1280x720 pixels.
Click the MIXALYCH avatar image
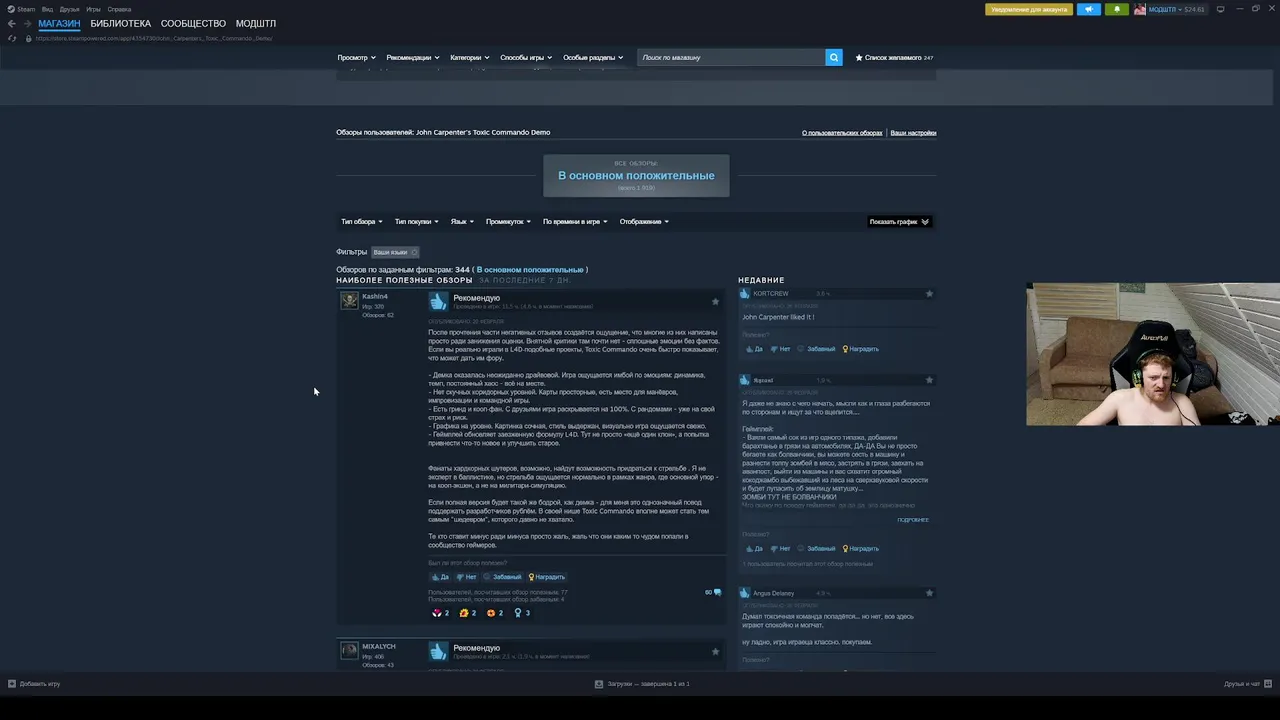349,651
